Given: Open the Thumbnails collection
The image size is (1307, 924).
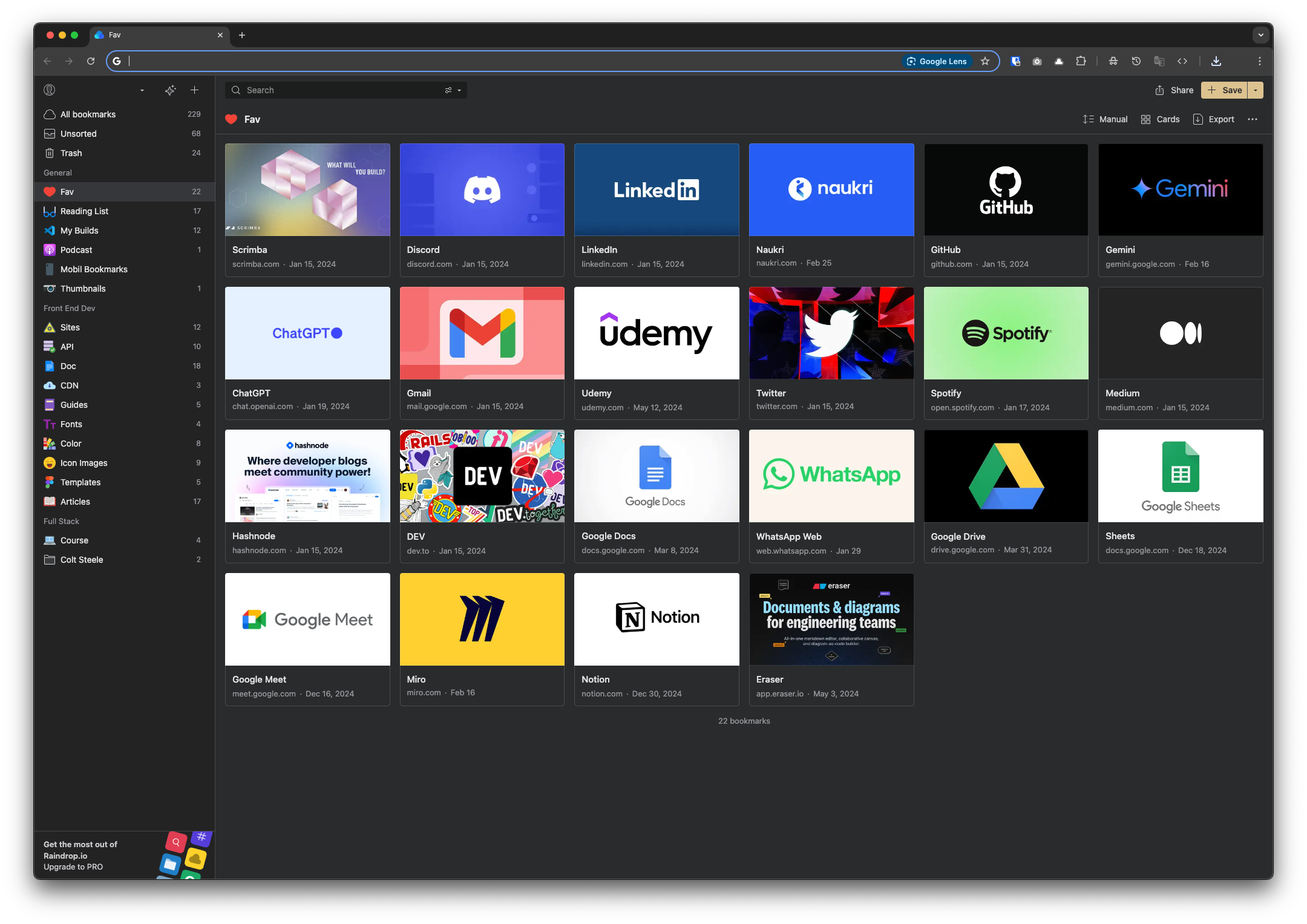Looking at the screenshot, I should click(124, 289).
